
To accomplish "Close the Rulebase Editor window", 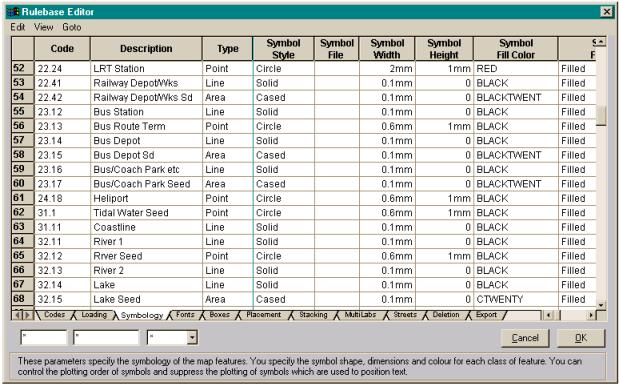I will click(606, 12).
